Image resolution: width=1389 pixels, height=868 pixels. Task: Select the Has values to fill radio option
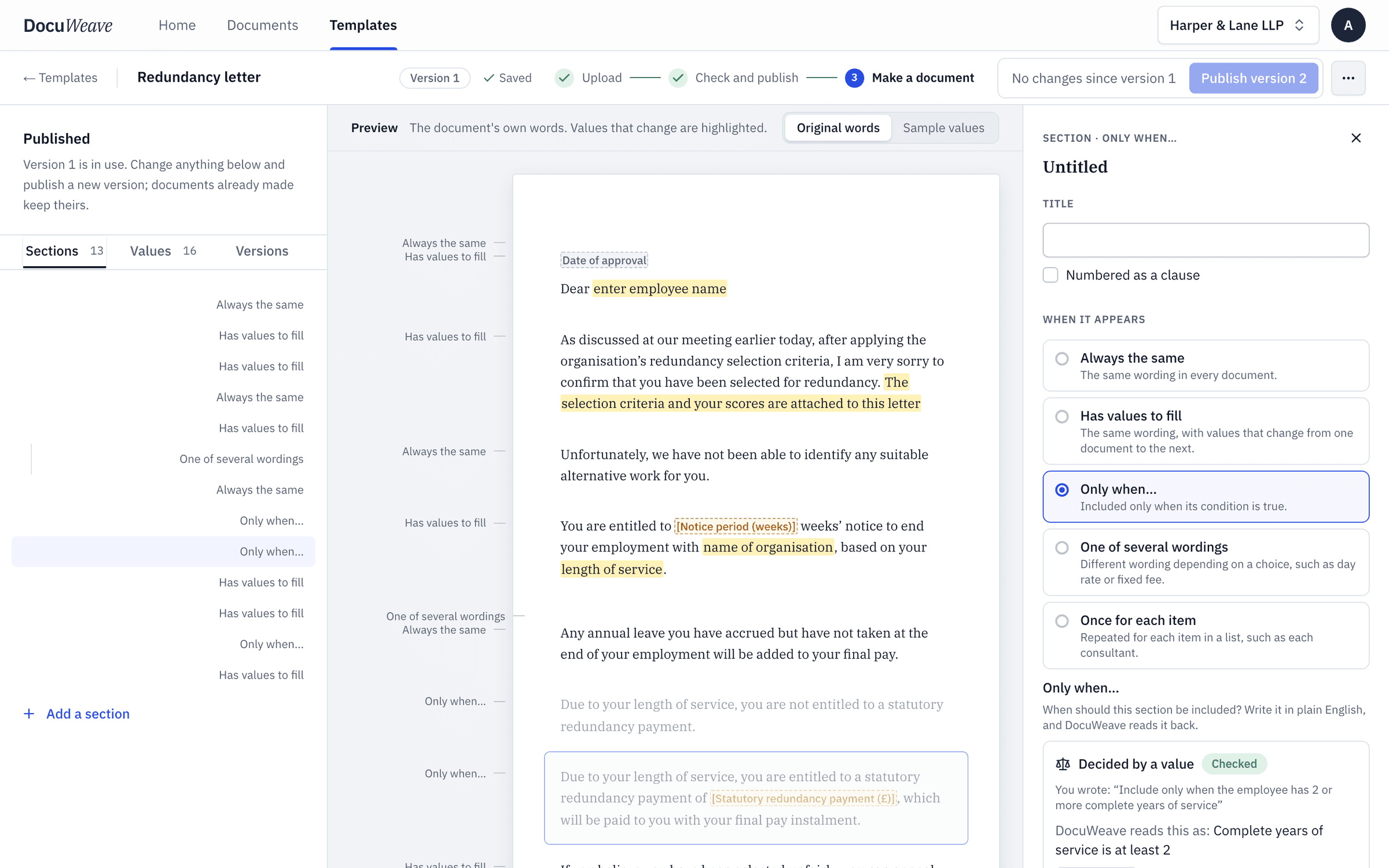[x=1061, y=417]
